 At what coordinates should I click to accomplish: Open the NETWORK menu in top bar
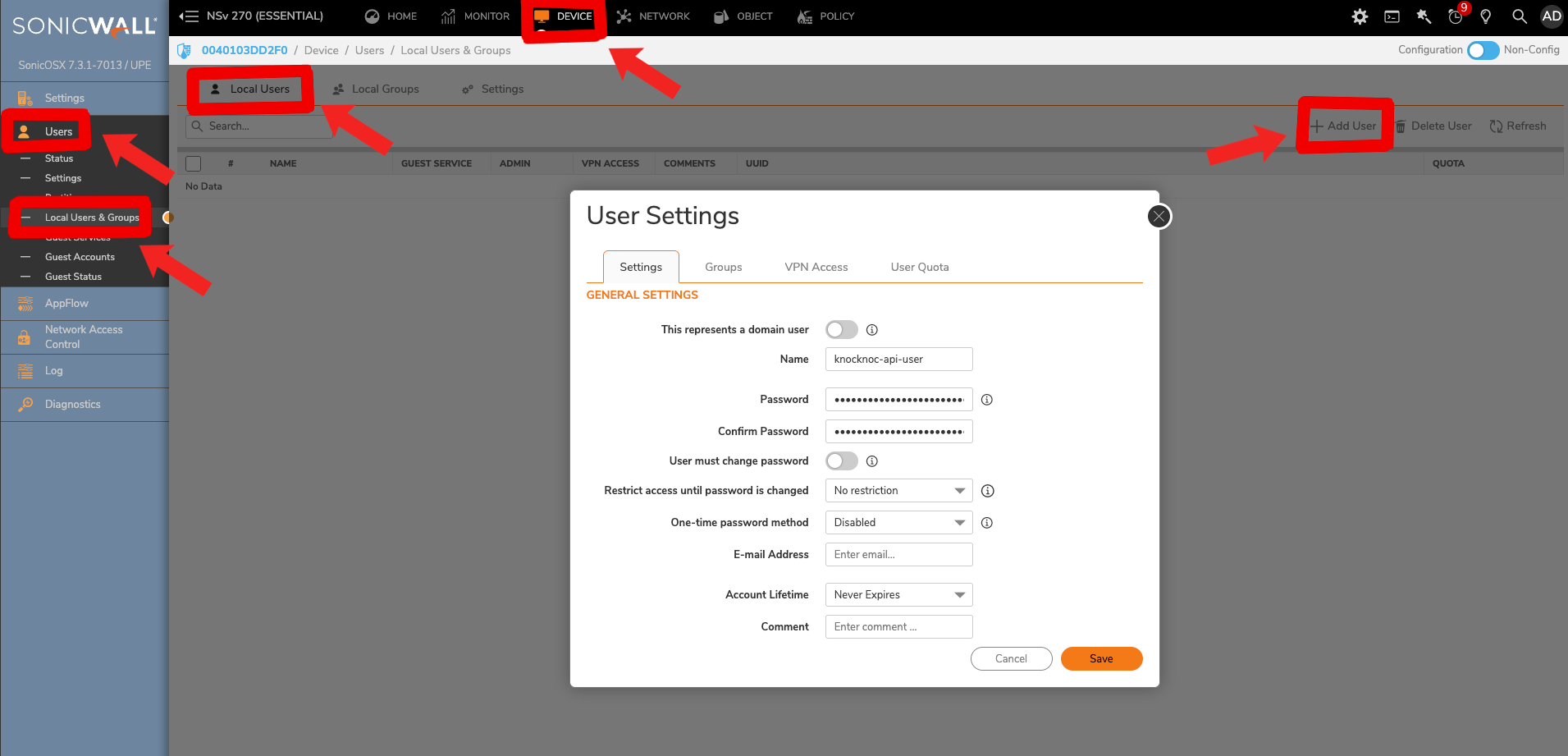click(x=652, y=16)
